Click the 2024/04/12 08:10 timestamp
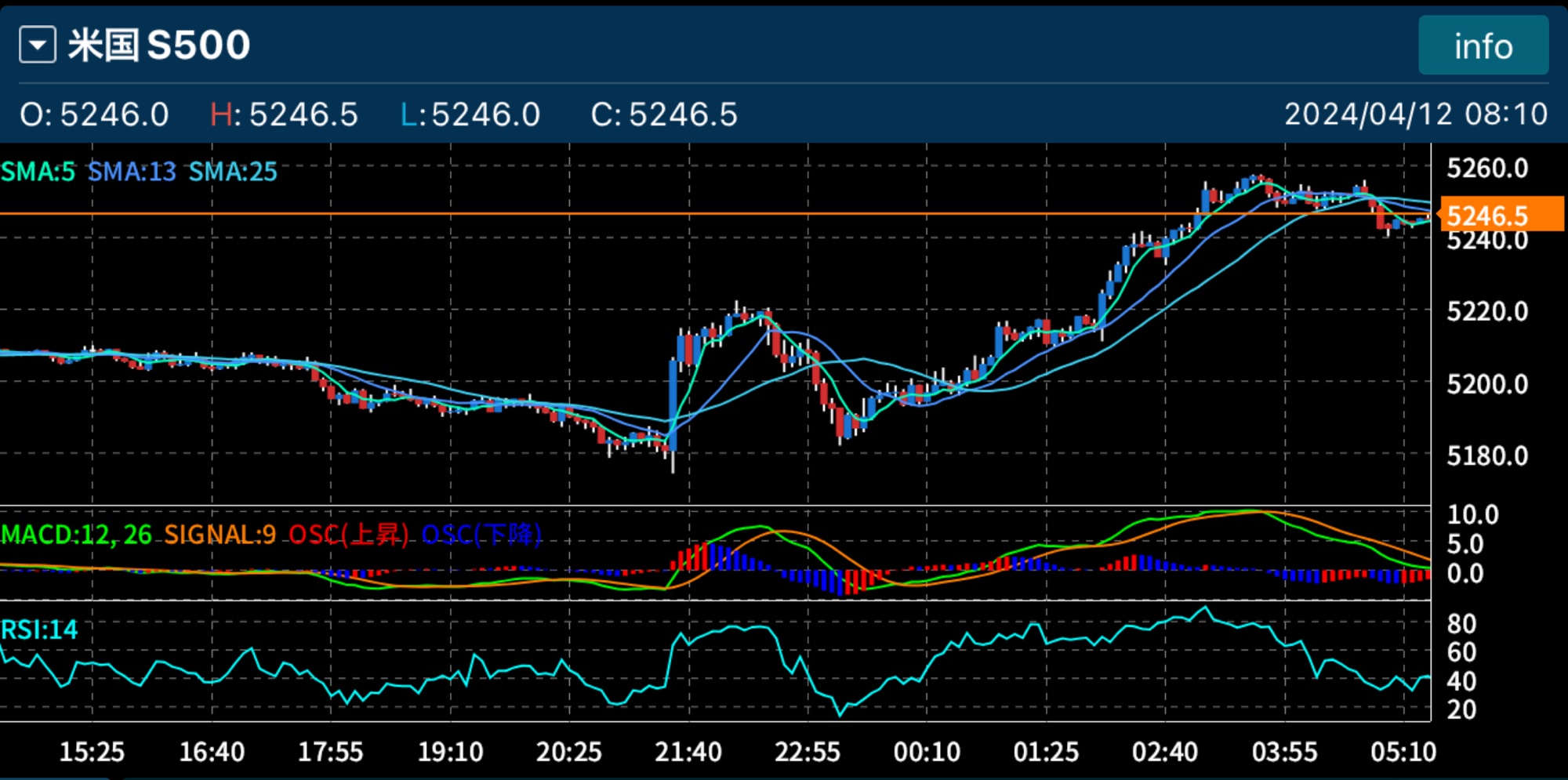 pos(1415,114)
